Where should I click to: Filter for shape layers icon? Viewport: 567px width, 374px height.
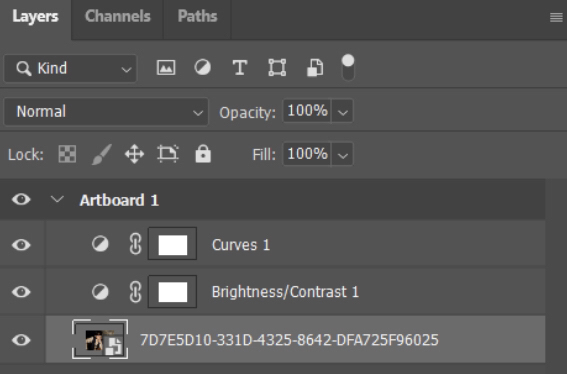coord(277,68)
